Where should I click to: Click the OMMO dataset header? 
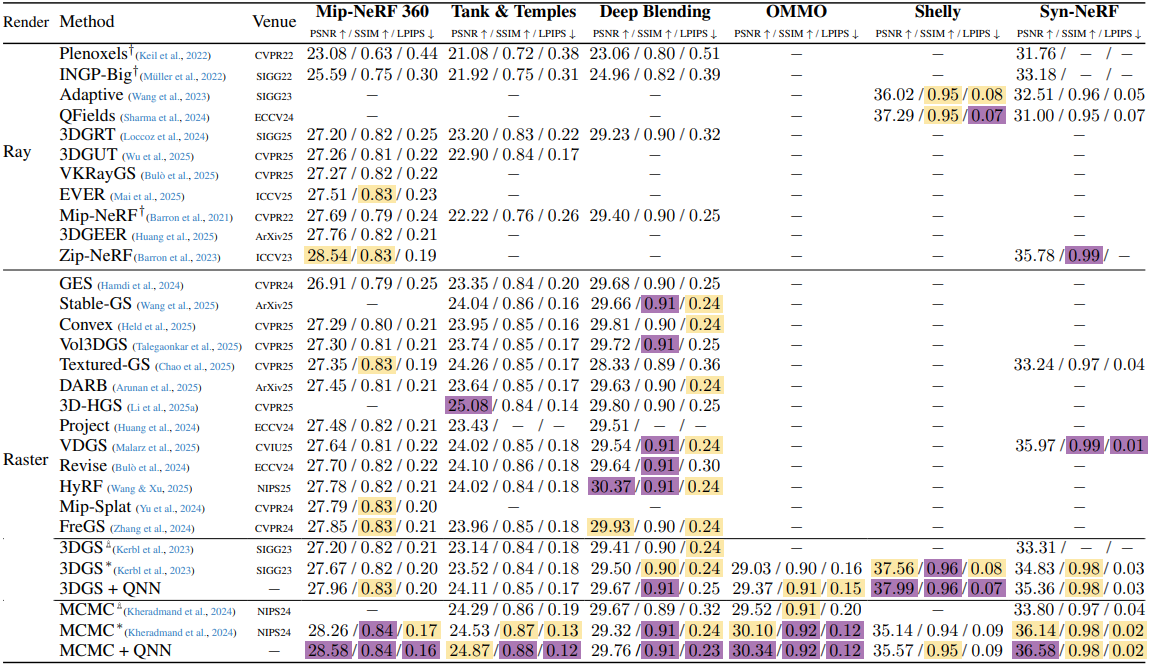[x=796, y=13]
